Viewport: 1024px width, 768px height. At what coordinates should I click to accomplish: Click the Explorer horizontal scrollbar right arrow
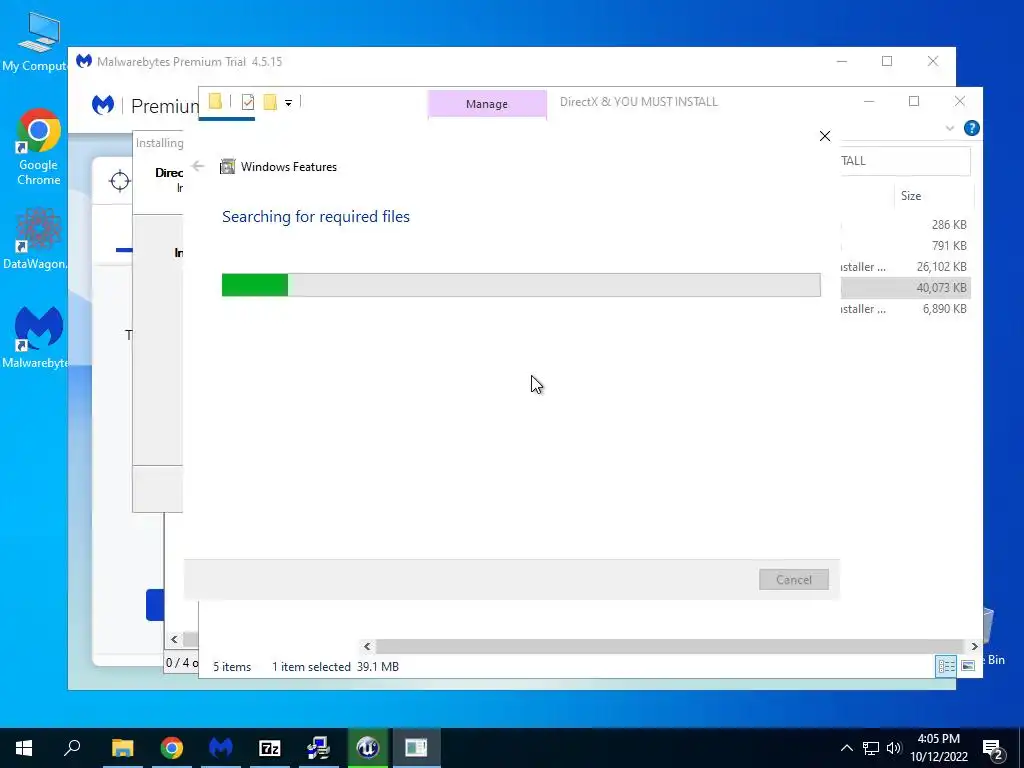974,647
